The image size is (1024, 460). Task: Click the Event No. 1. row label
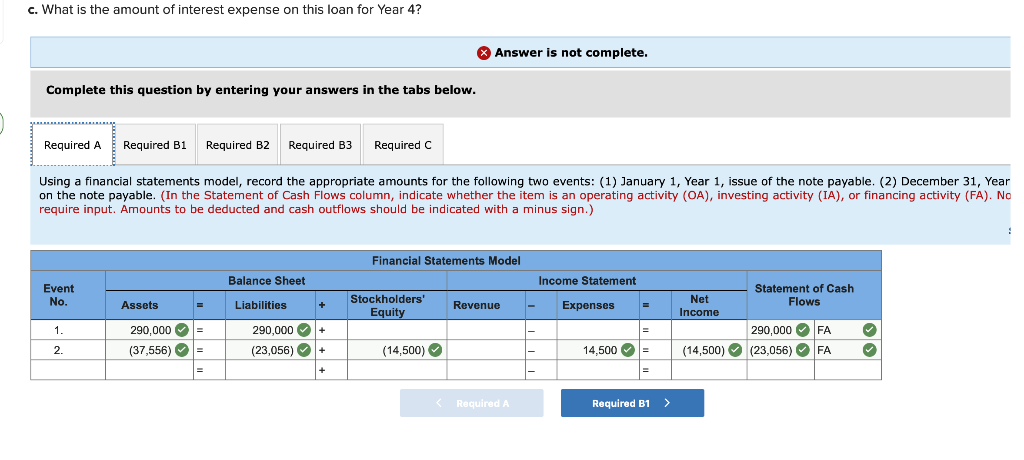[59, 330]
